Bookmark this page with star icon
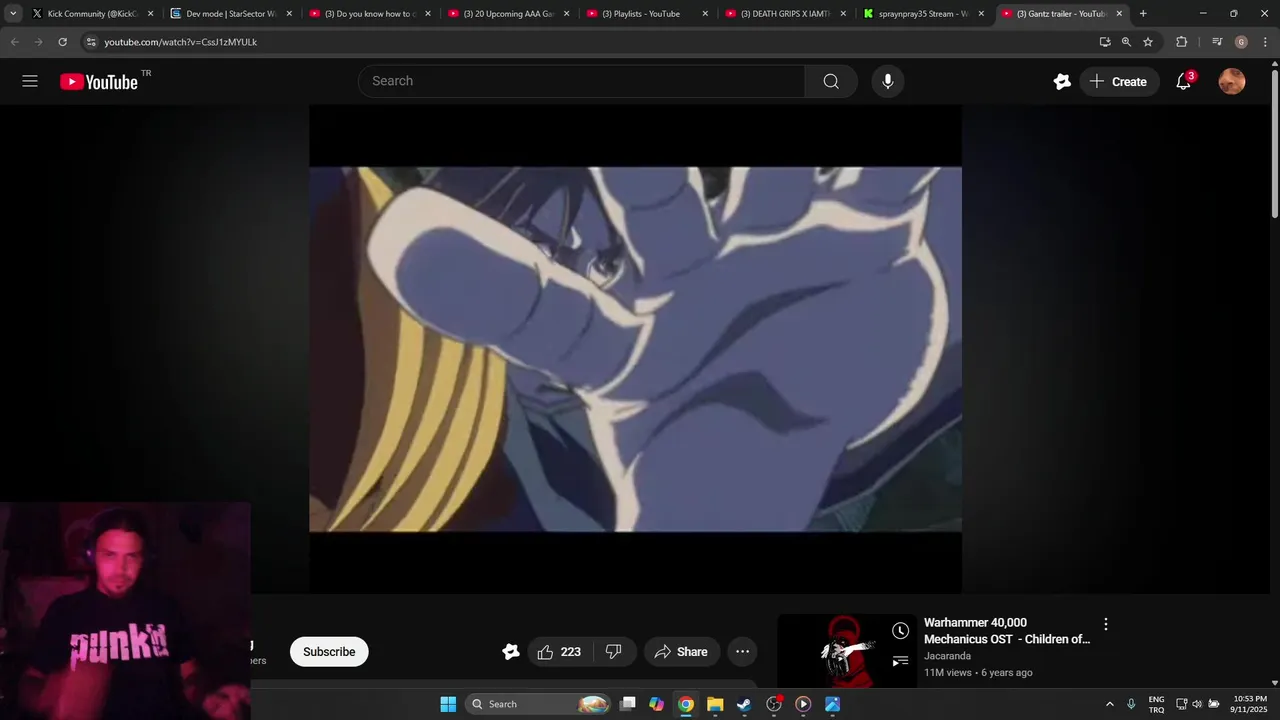The image size is (1280, 720). [1148, 42]
